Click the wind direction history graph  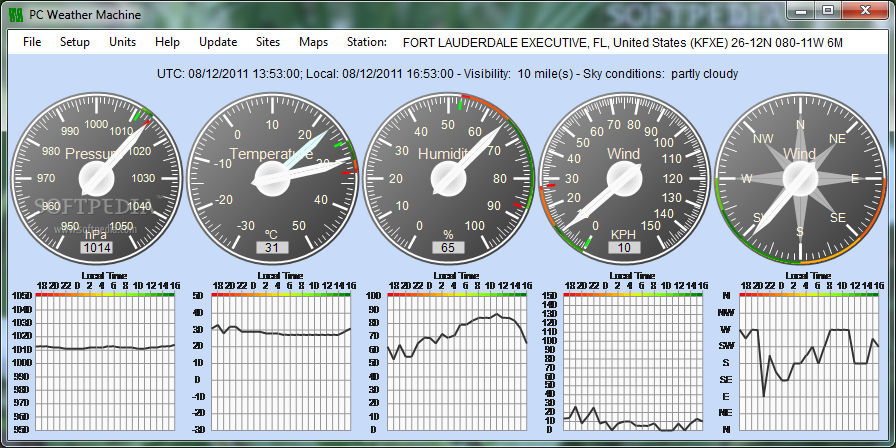tap(809, 363)
